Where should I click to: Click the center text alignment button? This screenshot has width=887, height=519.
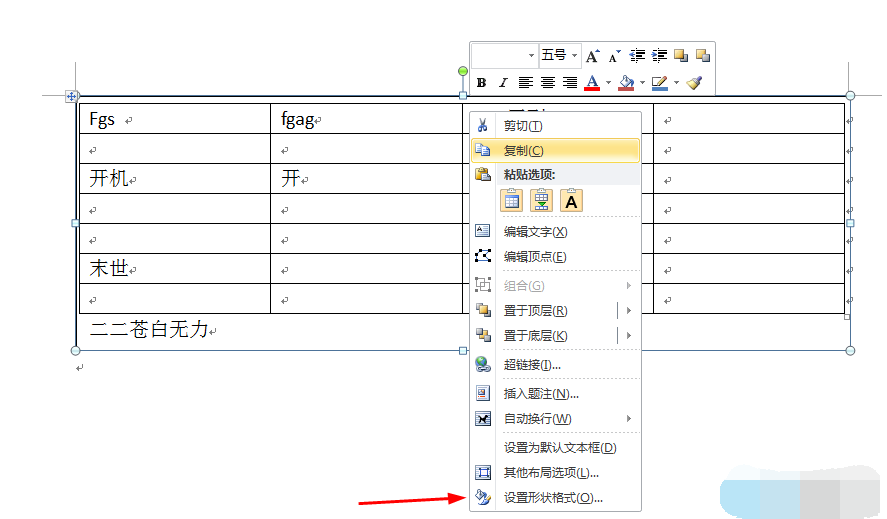(x=548, y=83)
